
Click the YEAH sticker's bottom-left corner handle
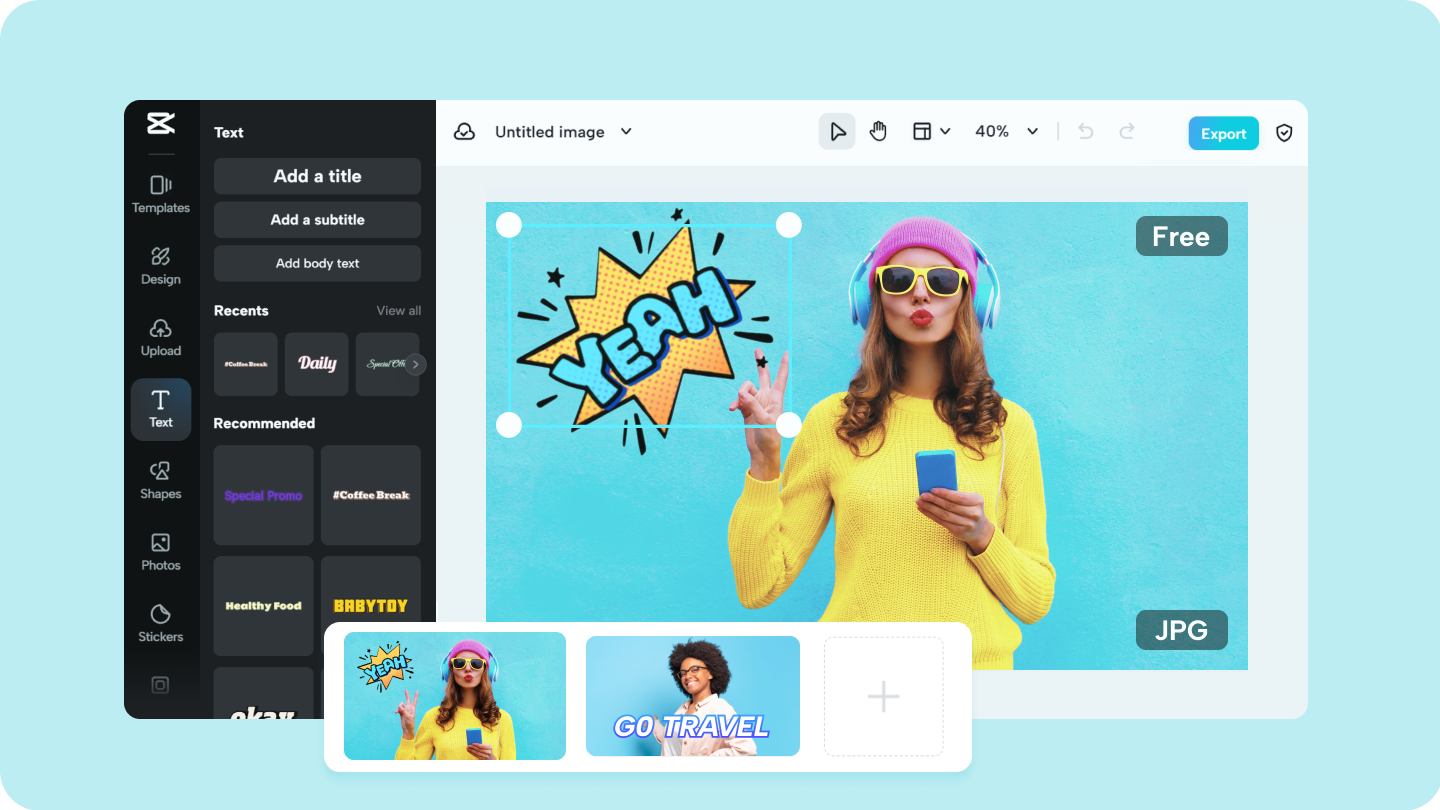point(509,425)
